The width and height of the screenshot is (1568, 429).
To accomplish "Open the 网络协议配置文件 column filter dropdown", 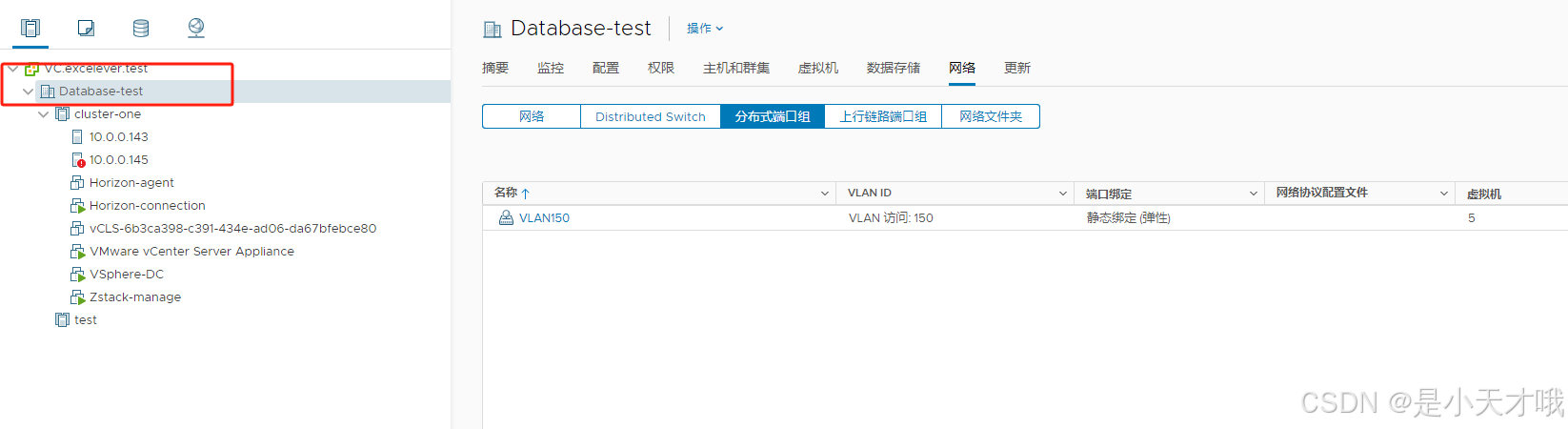I will 1444,194.
